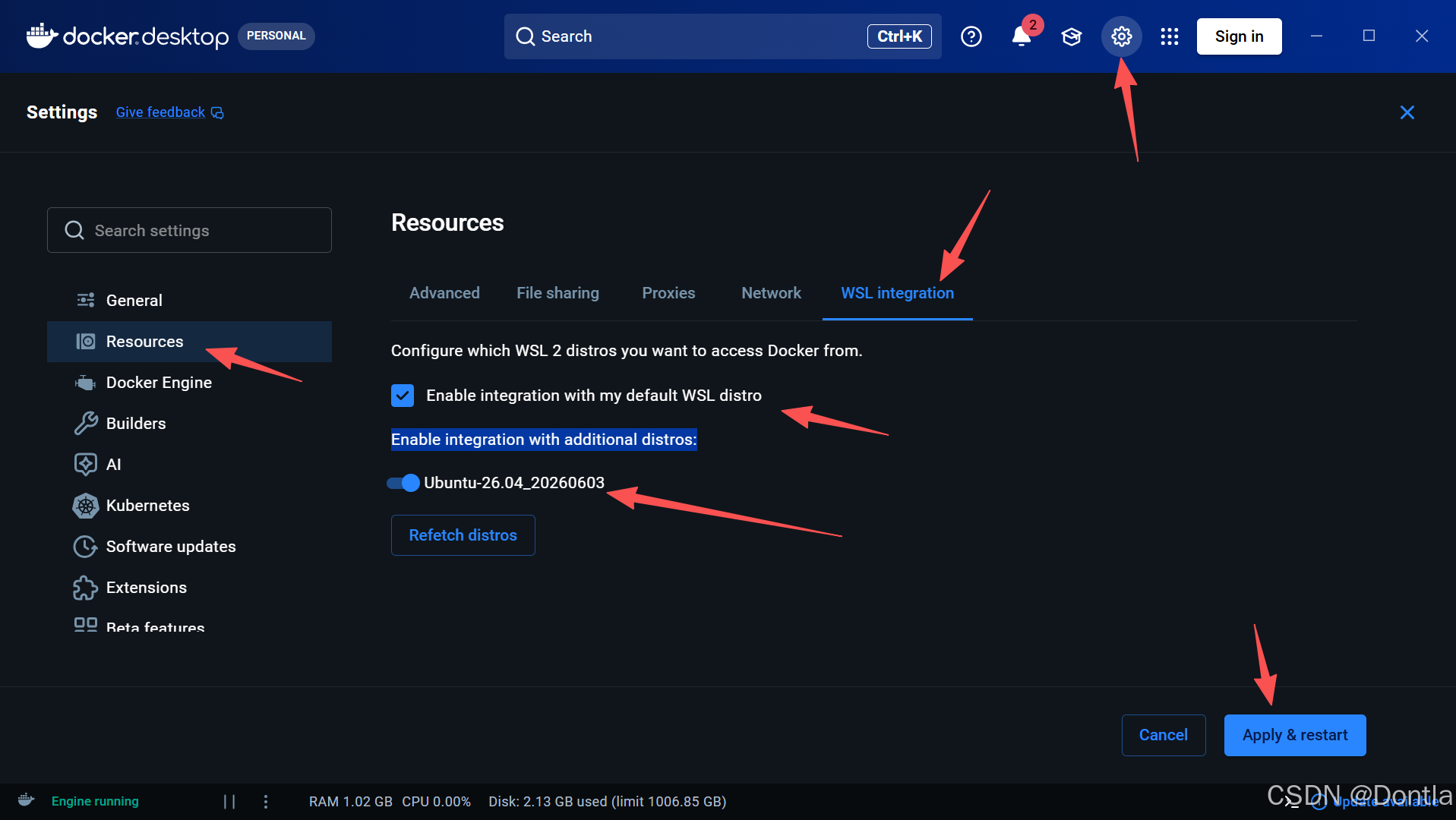Viewport: 1456px width, 820px height.
Task: Toggle Ubuntu-26.04_20260603 integration switch
Action: [403, 483]
